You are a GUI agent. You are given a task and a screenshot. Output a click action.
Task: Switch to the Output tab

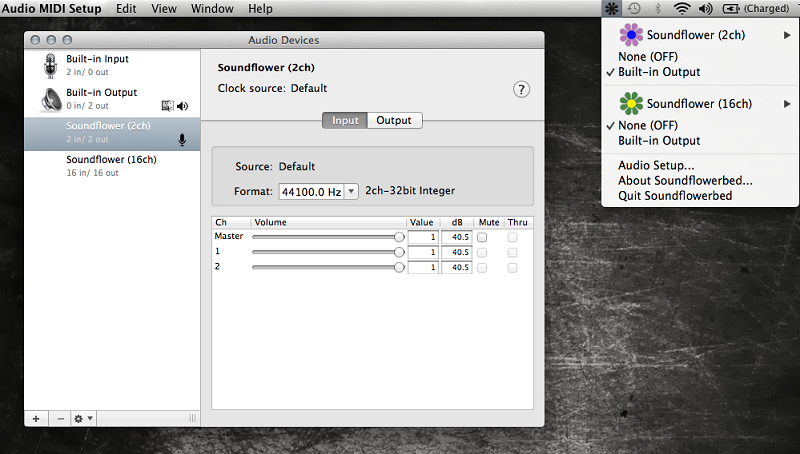click(394, 120)
